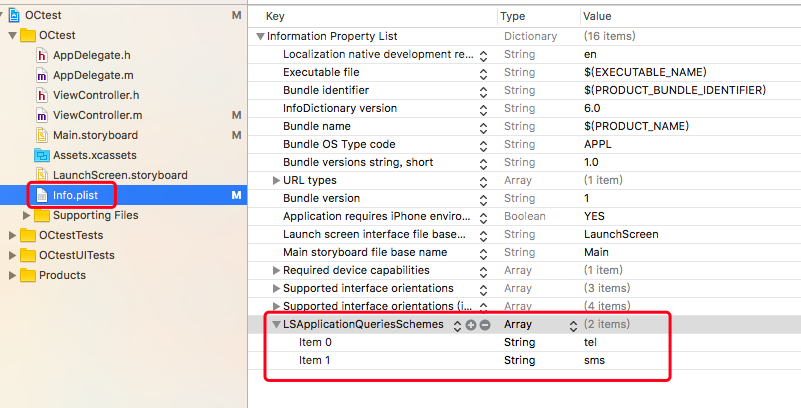The width and height of the screenshot is (801, 408).
Task: Click the ViewController.m source file icon
Action: [42, 115]
